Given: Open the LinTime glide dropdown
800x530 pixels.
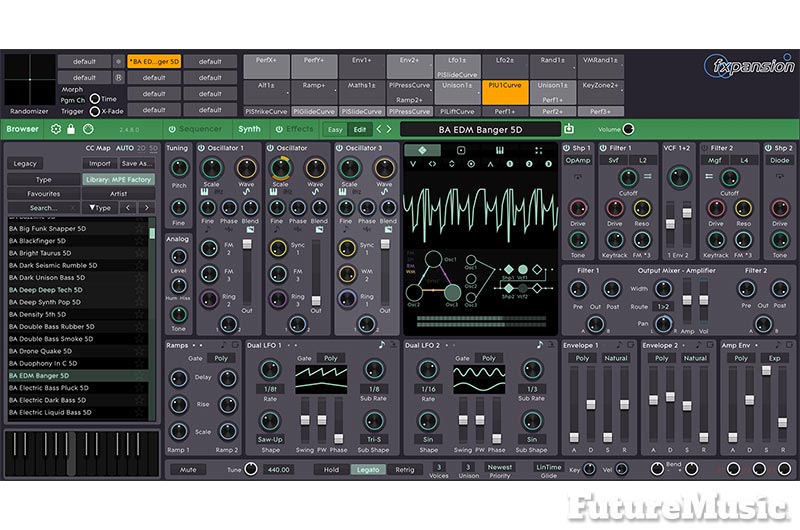Looking at the screenshot, I should point(548,467).
